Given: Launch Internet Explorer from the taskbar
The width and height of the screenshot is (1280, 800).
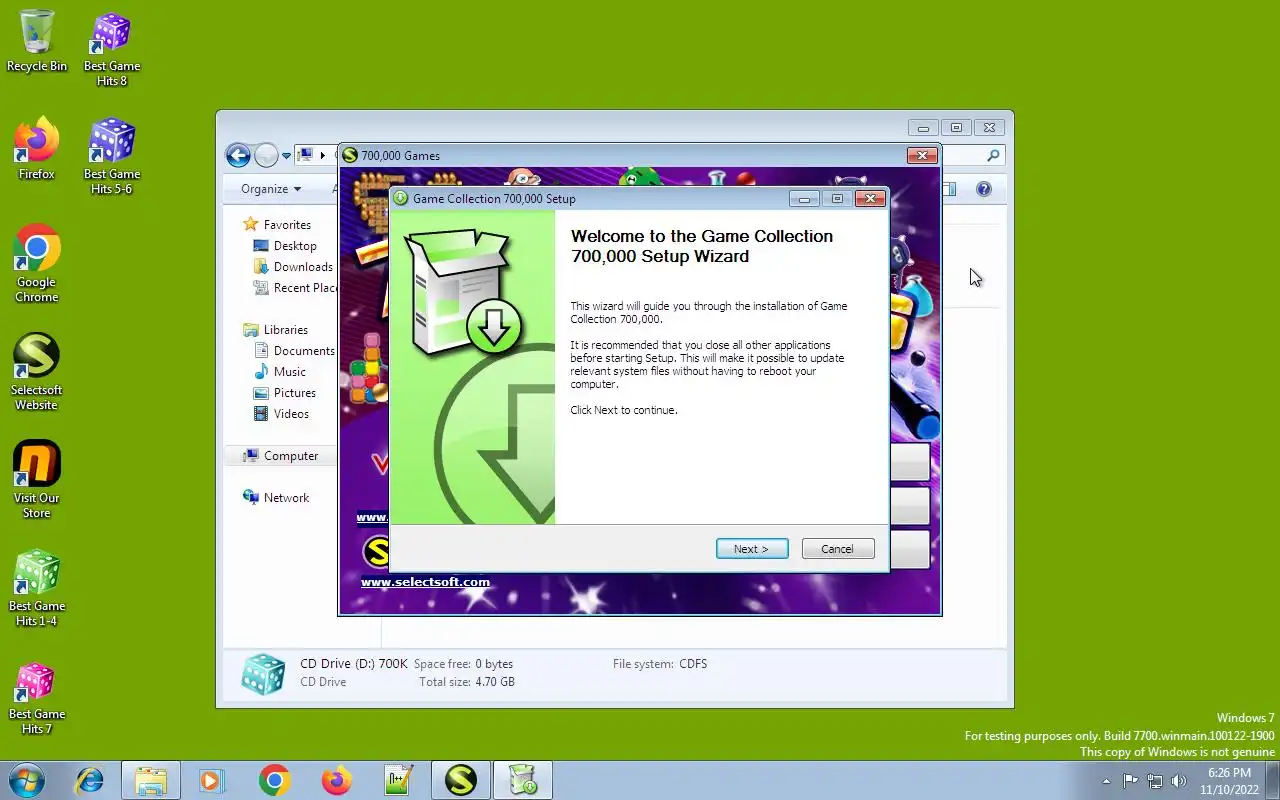Looking at the screenshot, I should [90, 780].
